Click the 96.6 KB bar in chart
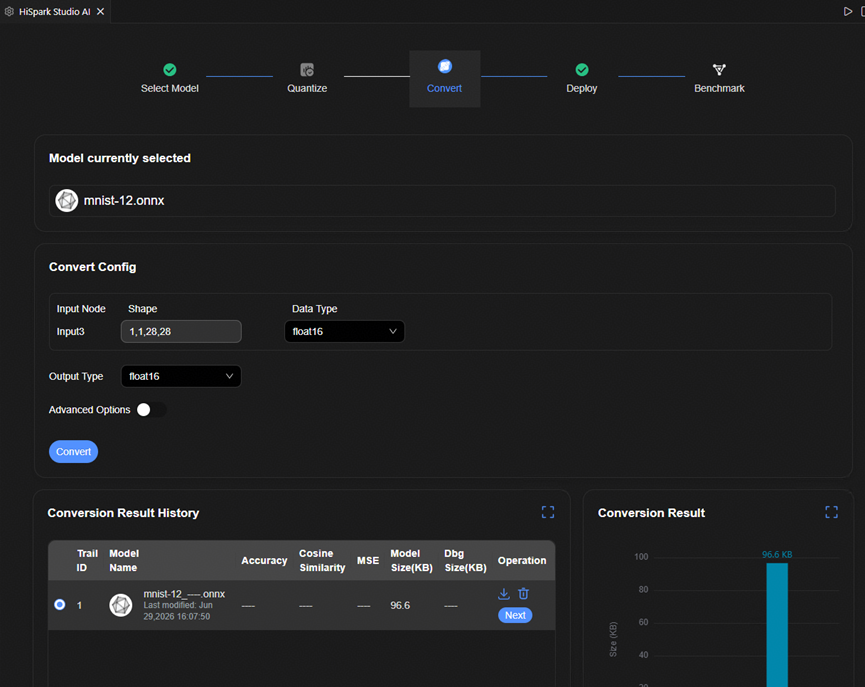Viewport: 865px width, 687px height. click(x=777, y=625)
